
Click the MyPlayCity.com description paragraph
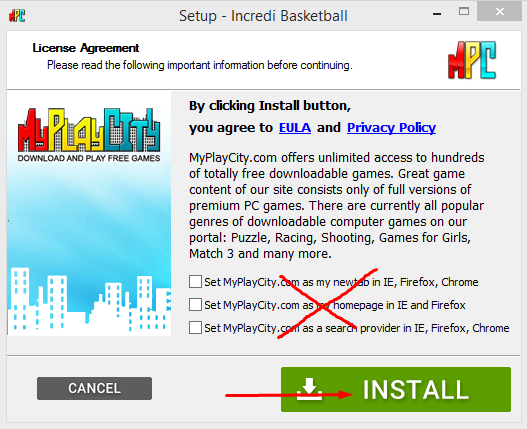point(336,205)
